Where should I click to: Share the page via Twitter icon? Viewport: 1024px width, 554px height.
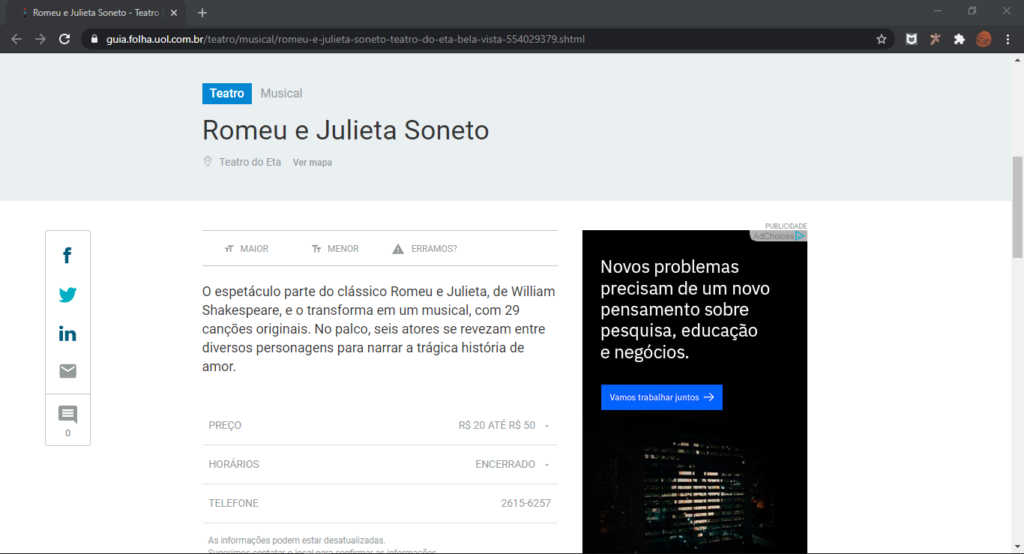click(67, 295)
